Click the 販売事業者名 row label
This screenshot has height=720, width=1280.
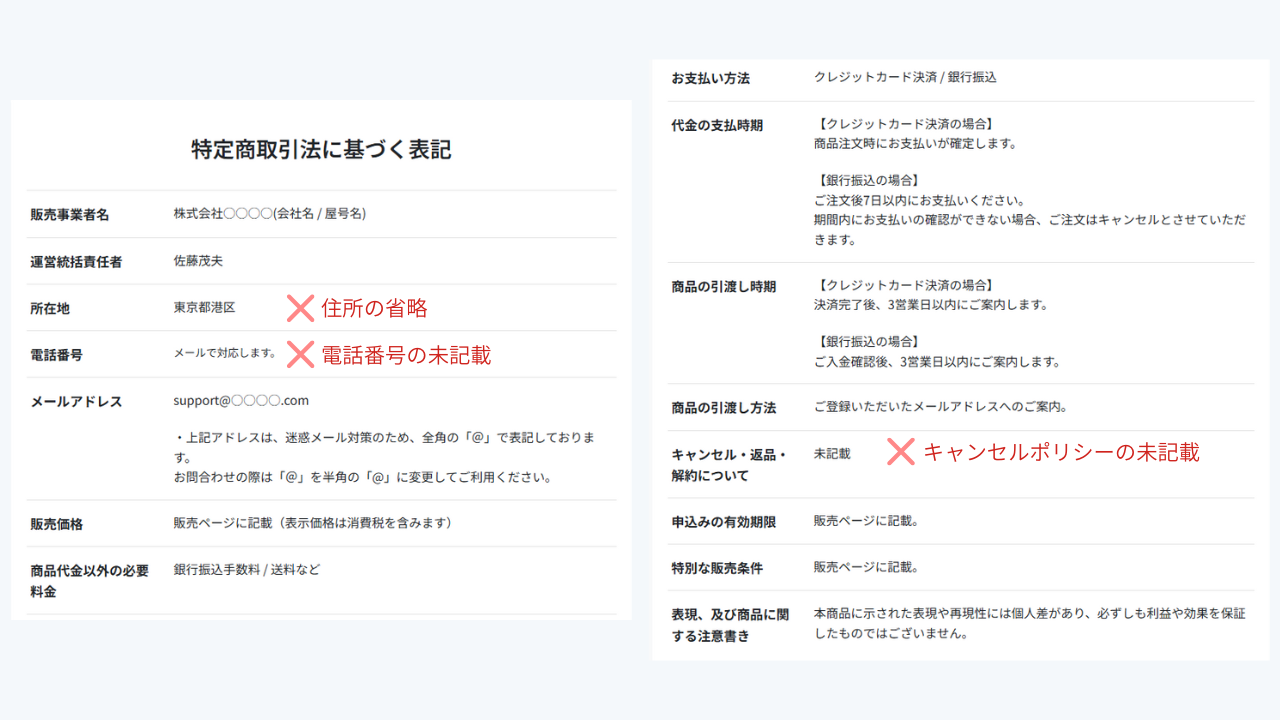(69, 214)
